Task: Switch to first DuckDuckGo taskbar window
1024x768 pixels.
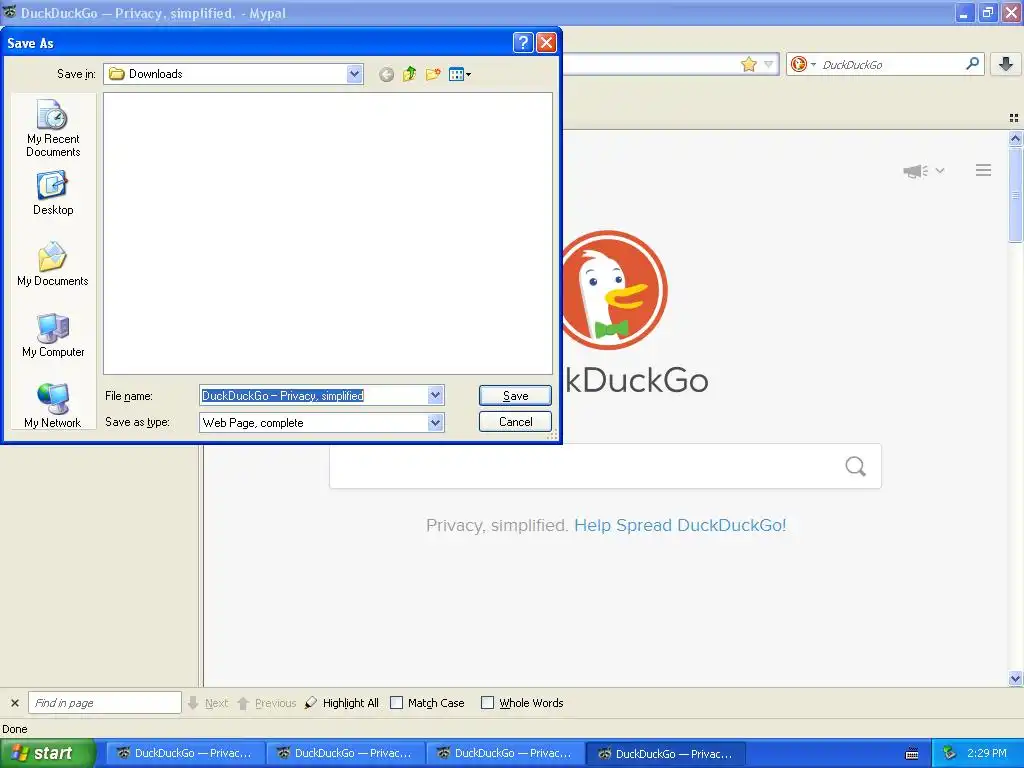Action: pyautogui.click(x=185, y=754)
